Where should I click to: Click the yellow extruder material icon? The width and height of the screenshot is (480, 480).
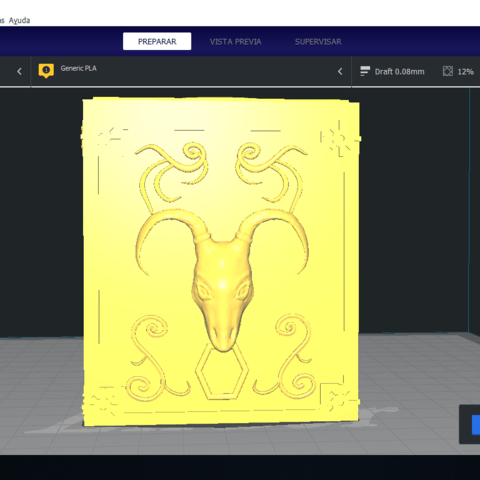pyautogui.click(x=46, y=71)
